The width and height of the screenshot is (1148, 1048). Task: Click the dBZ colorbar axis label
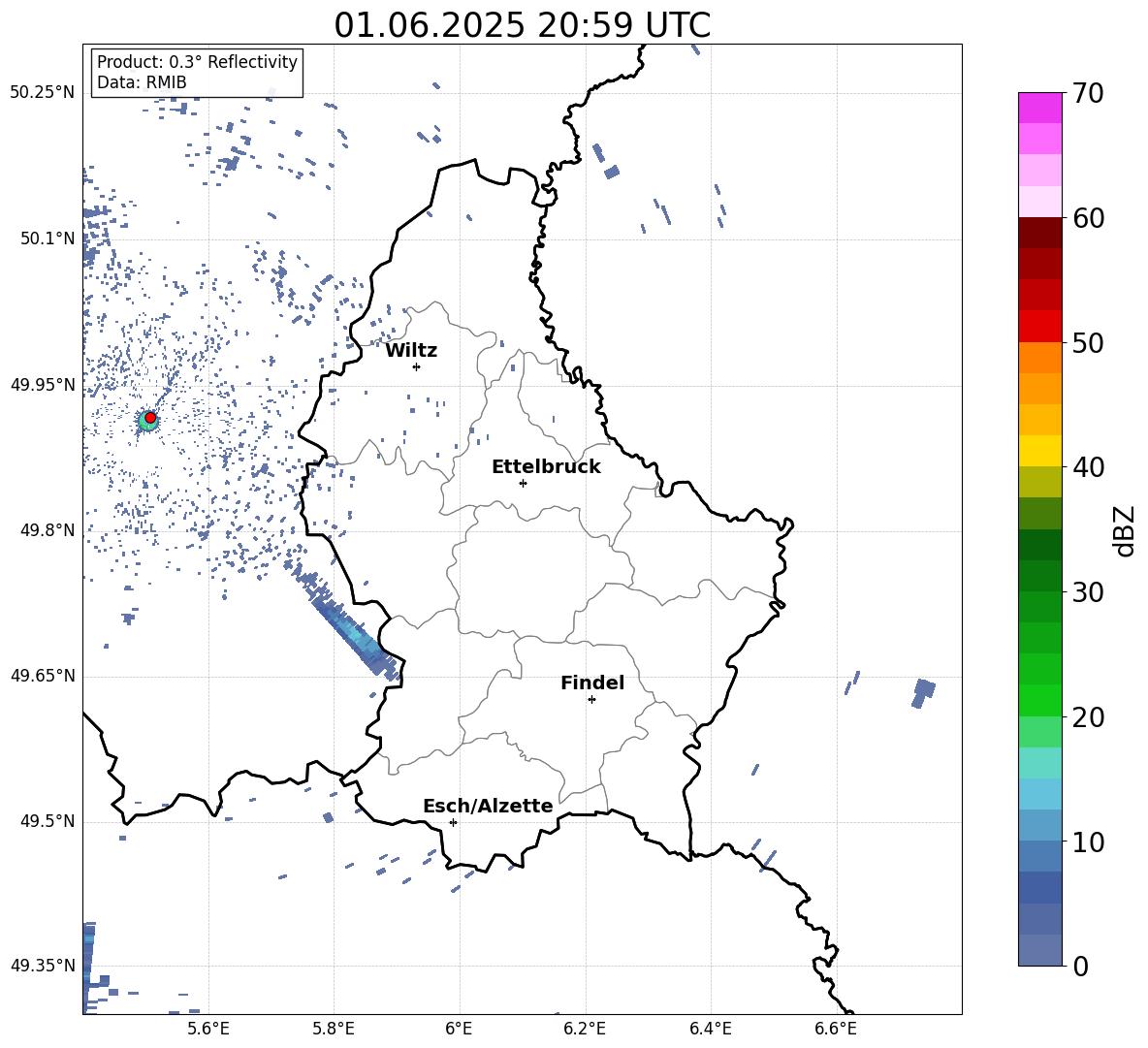click(x=1125, y=530)
